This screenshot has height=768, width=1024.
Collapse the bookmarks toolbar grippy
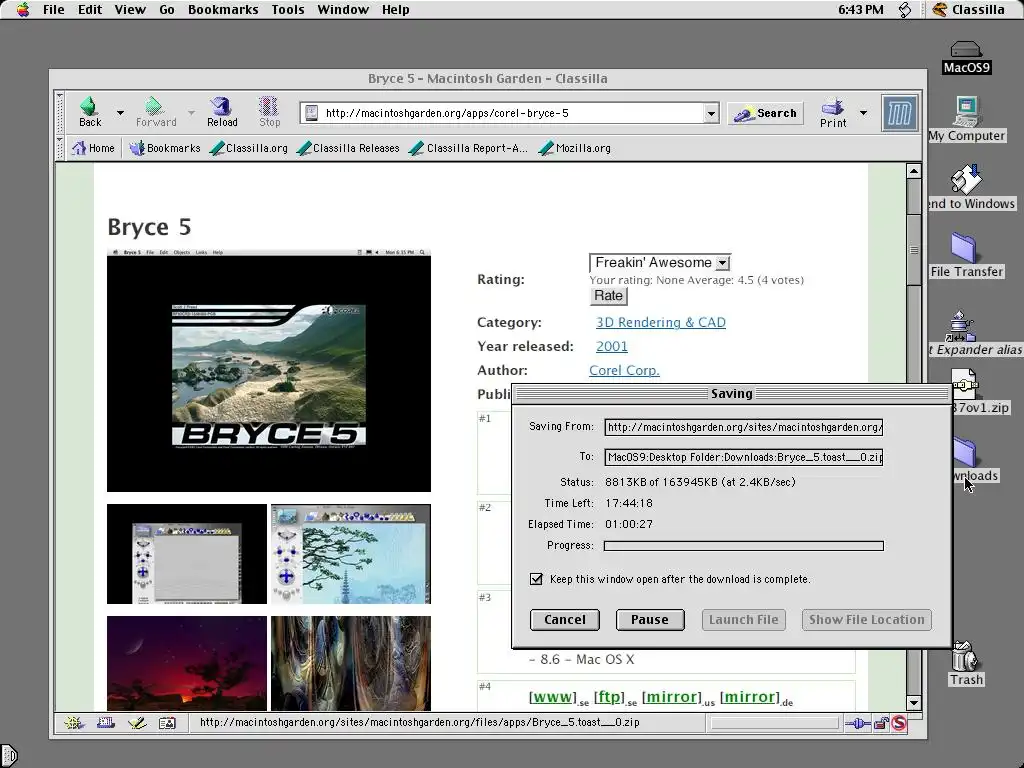[x=60, y=148]
